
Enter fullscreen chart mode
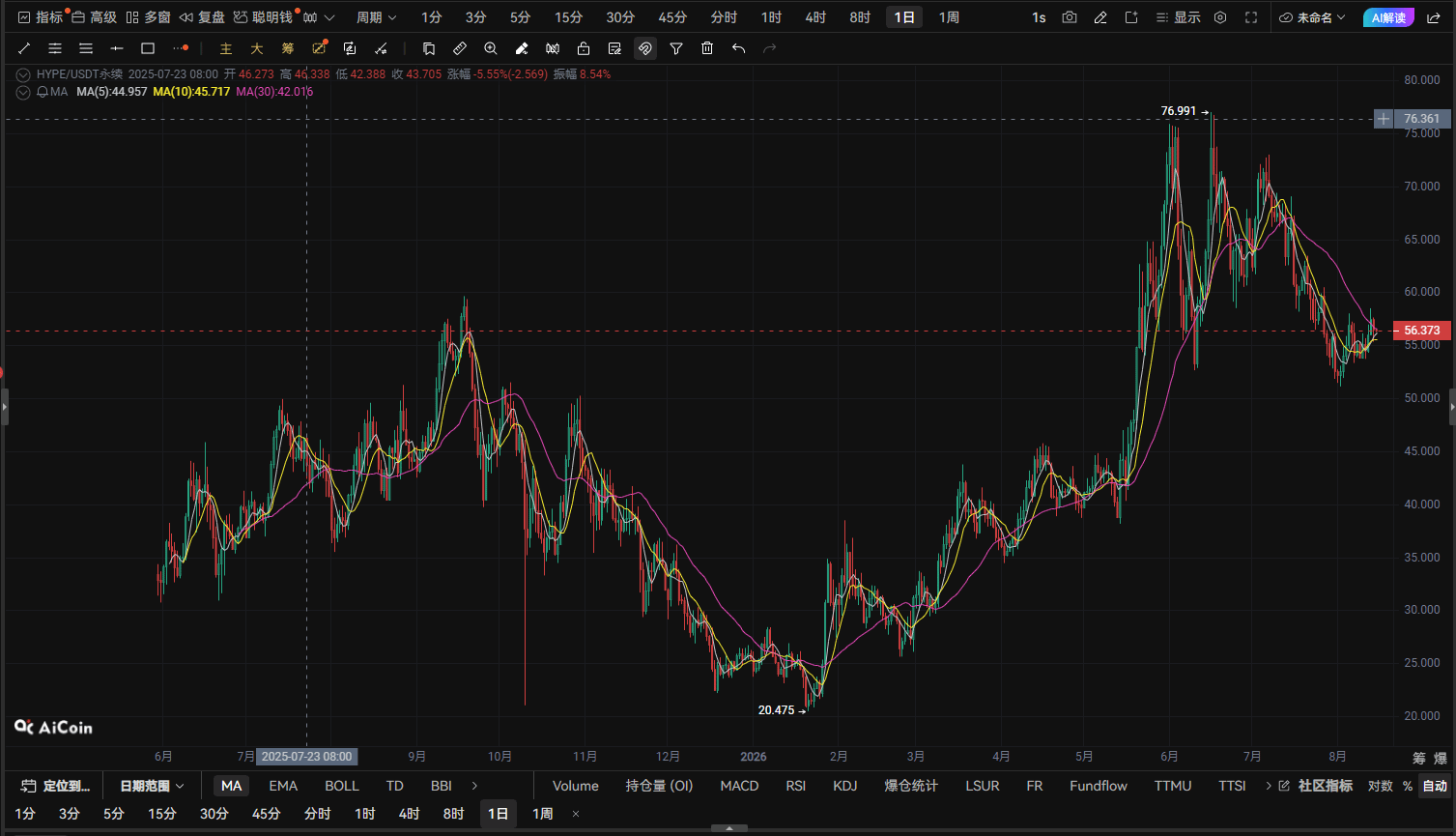(1251, 17)
